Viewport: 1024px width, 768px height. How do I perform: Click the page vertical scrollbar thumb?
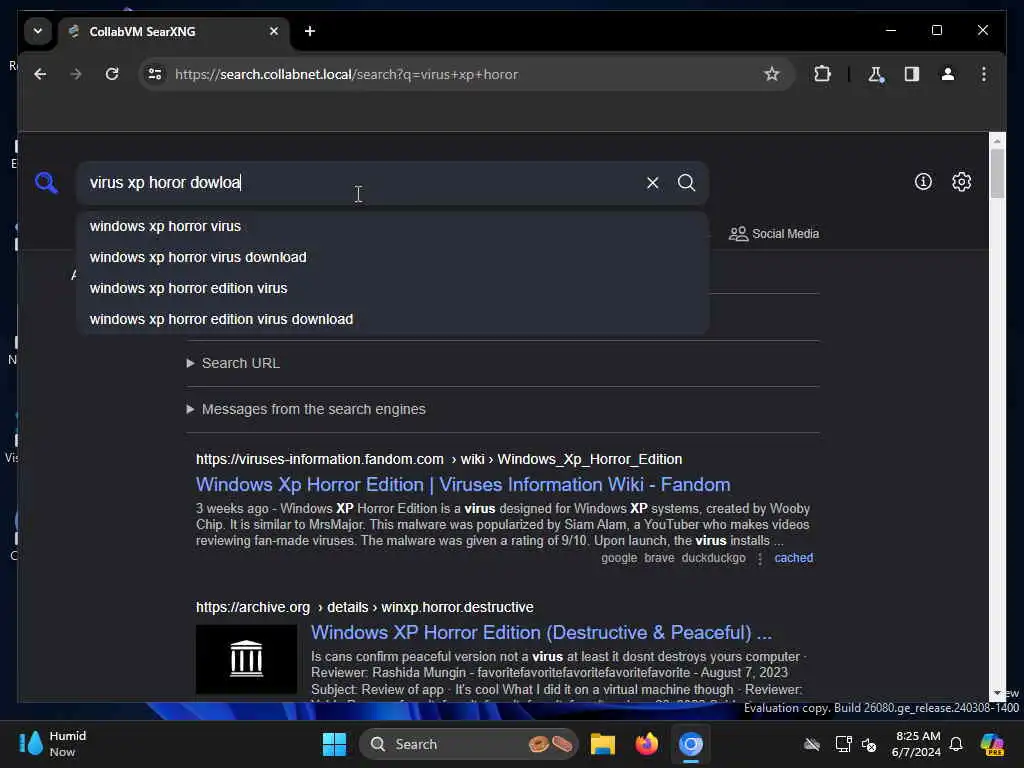[997, 173]
